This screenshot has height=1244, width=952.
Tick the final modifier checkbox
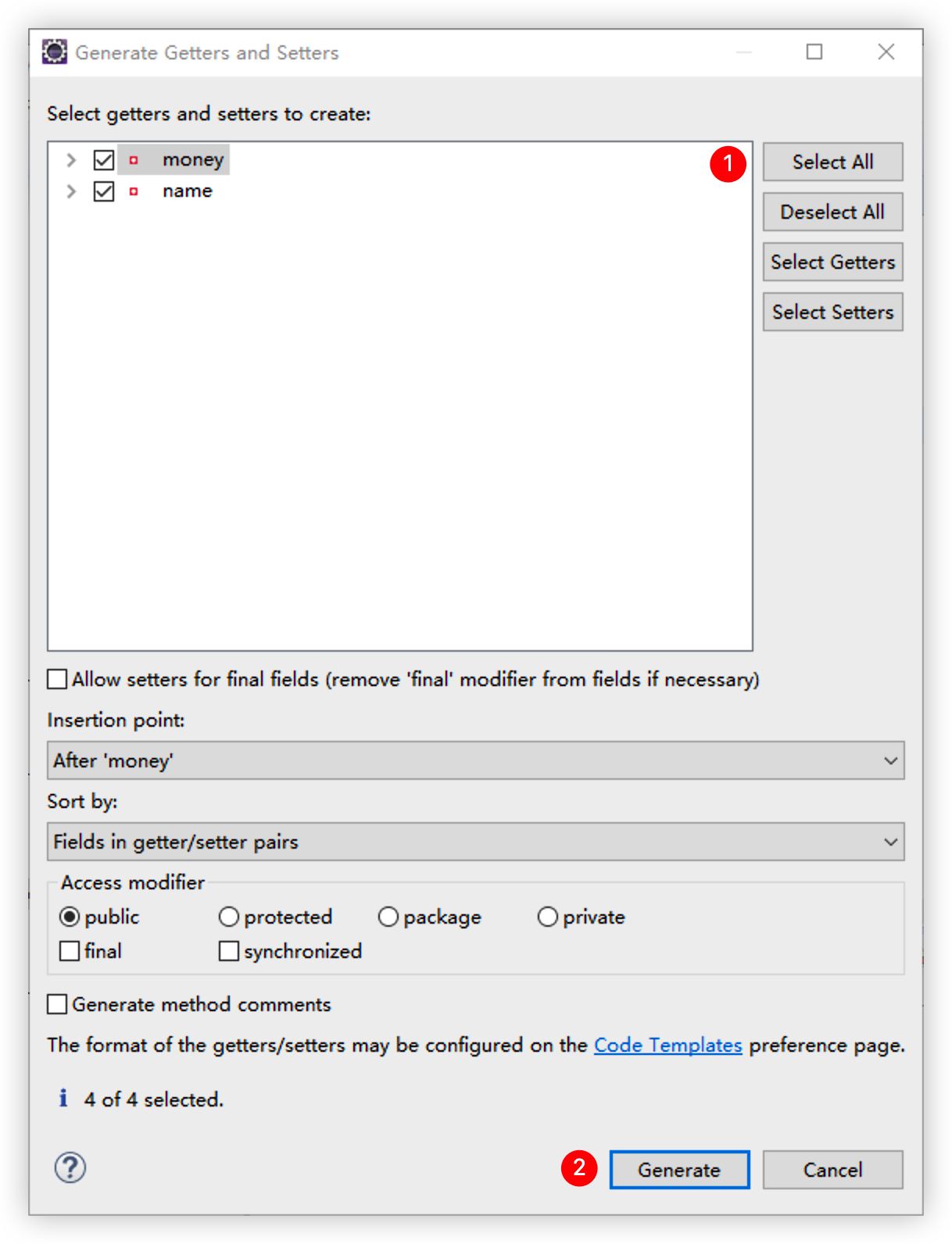(x=70, y=951)
